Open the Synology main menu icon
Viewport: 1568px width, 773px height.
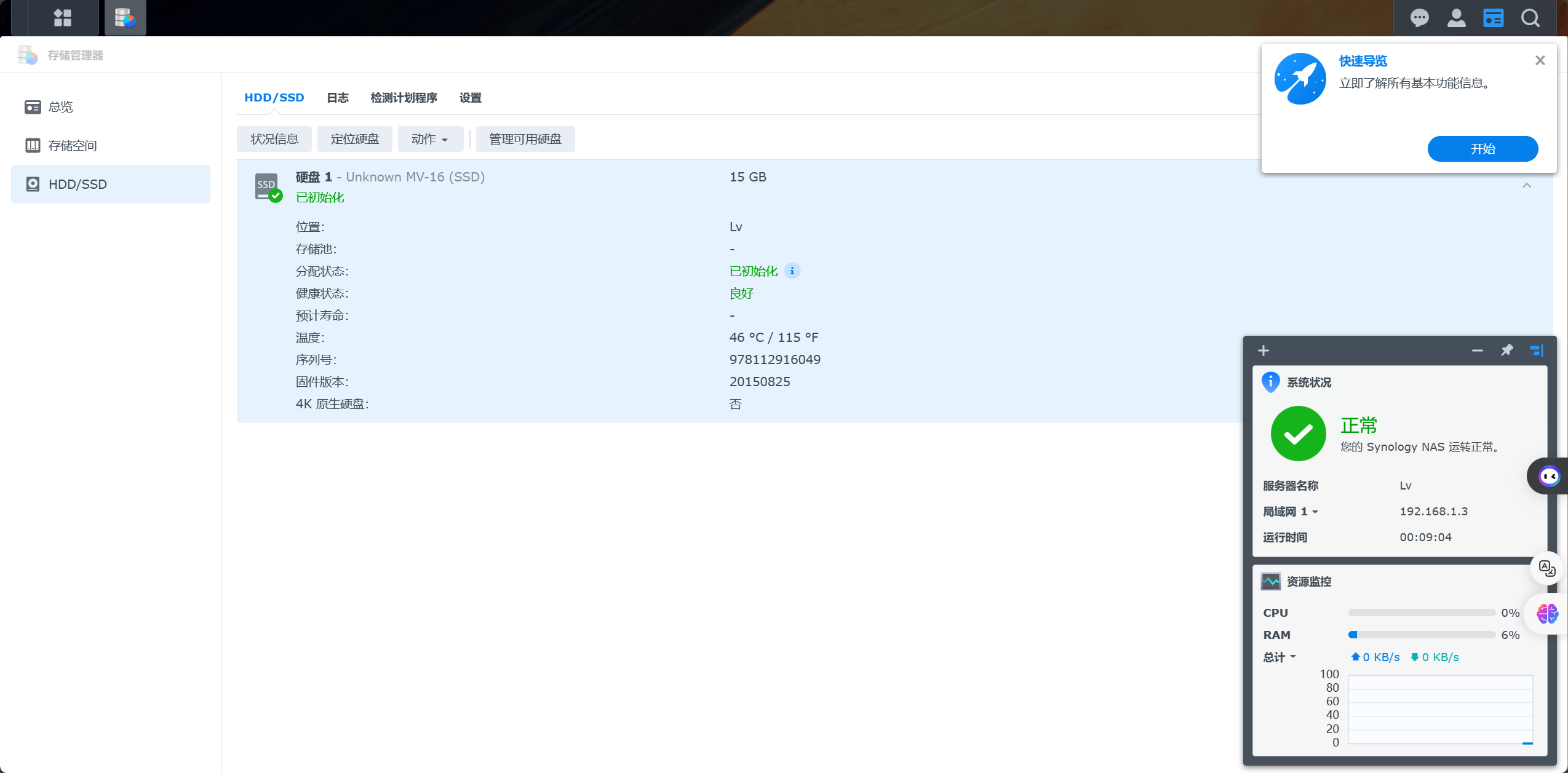63,17
